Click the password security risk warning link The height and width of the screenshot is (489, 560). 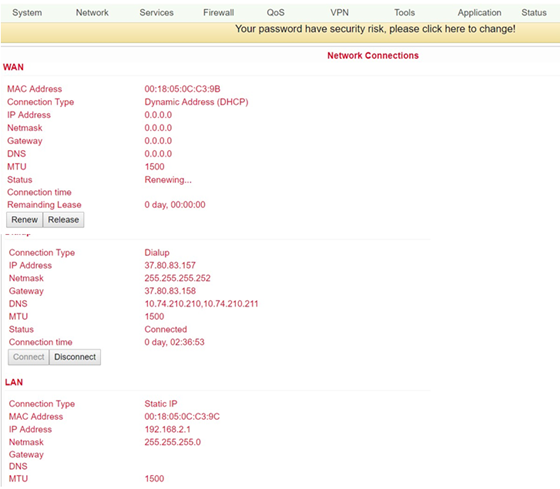pyautogui.click(x=375, y=29)
